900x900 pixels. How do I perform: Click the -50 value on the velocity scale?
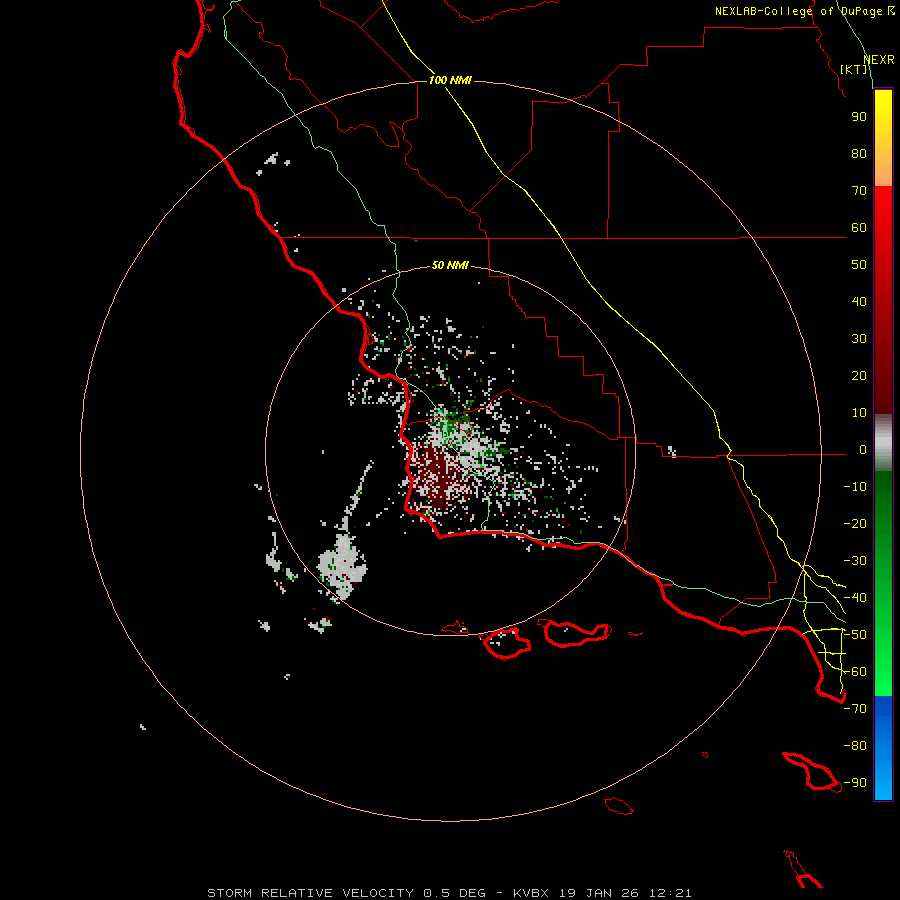[855, 635]
